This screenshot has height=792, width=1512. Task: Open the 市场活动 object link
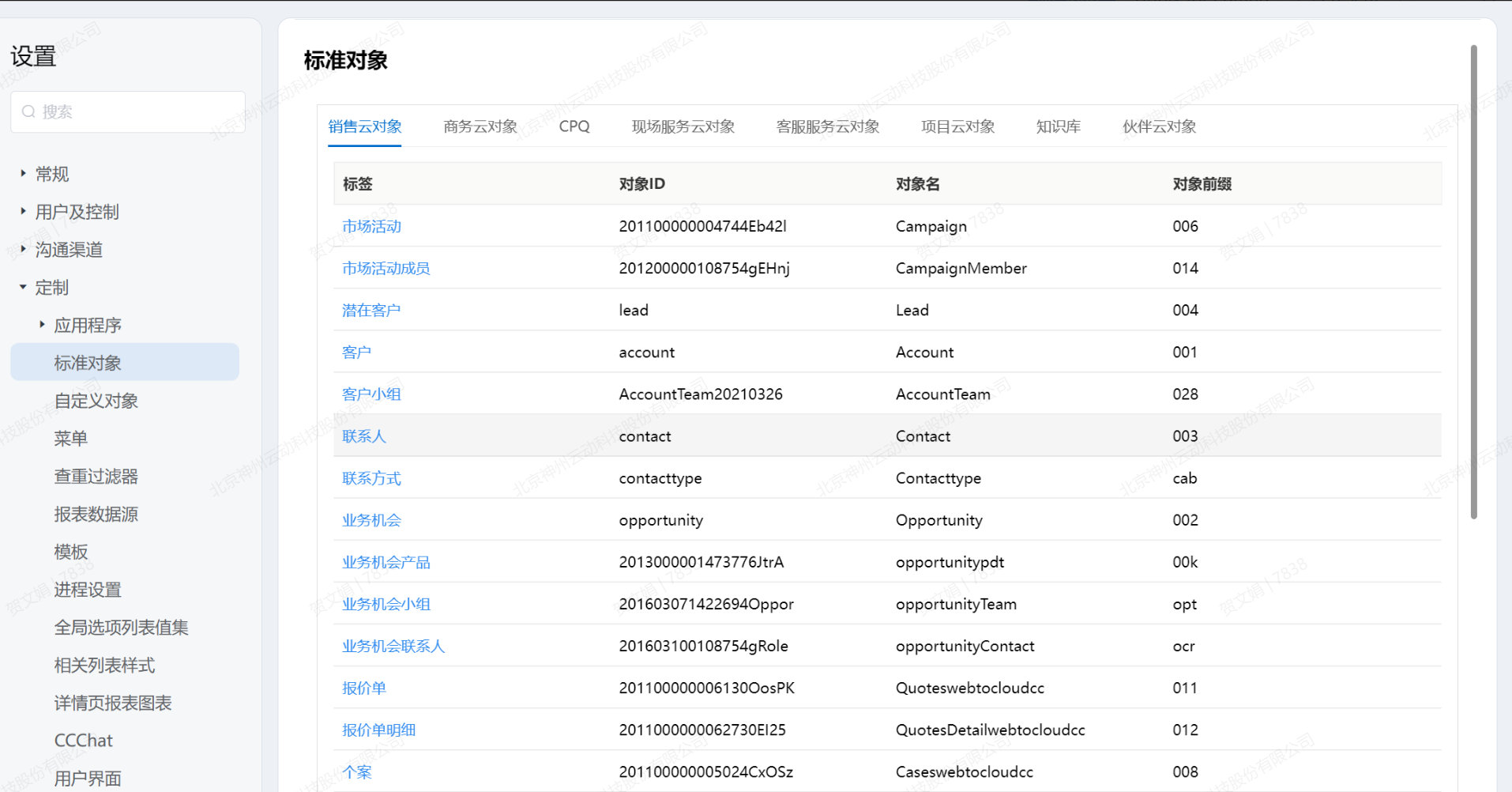[371, 226]
